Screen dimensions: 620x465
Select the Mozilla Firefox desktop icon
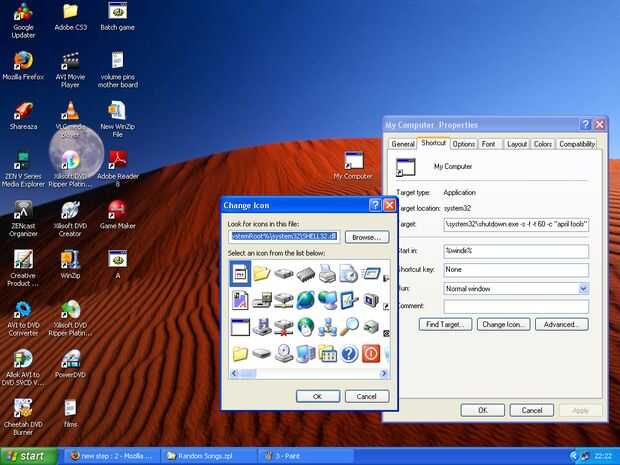pos(23,66)
